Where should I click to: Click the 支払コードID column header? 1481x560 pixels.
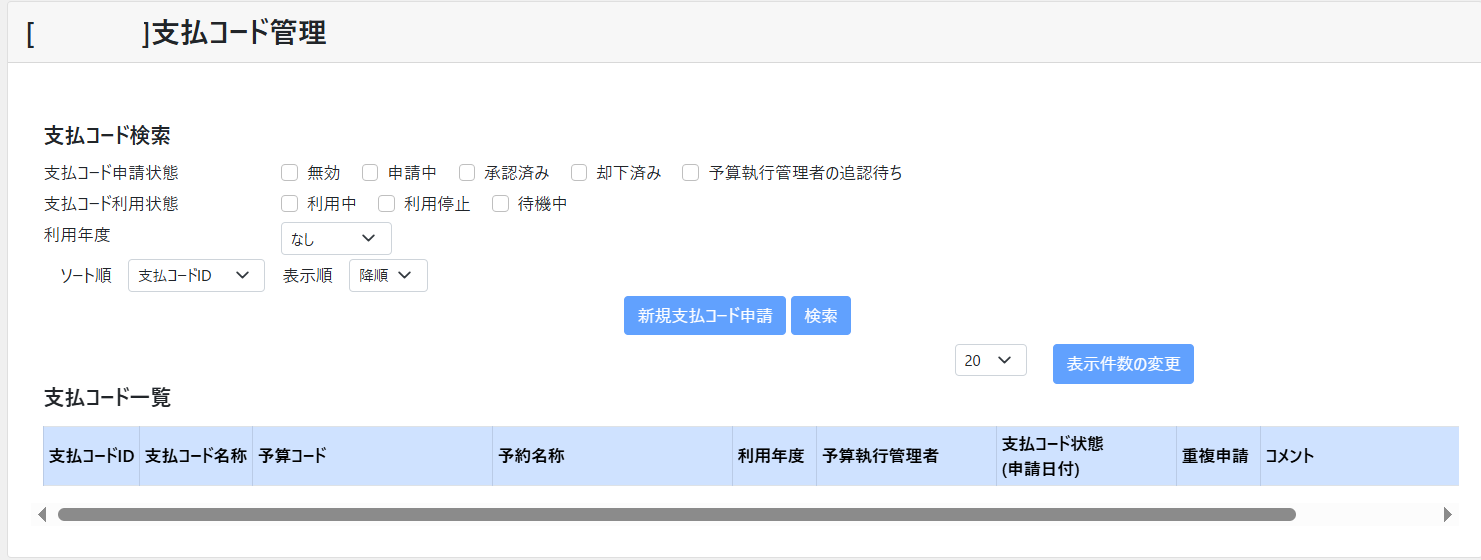click(x=92, y=456)
